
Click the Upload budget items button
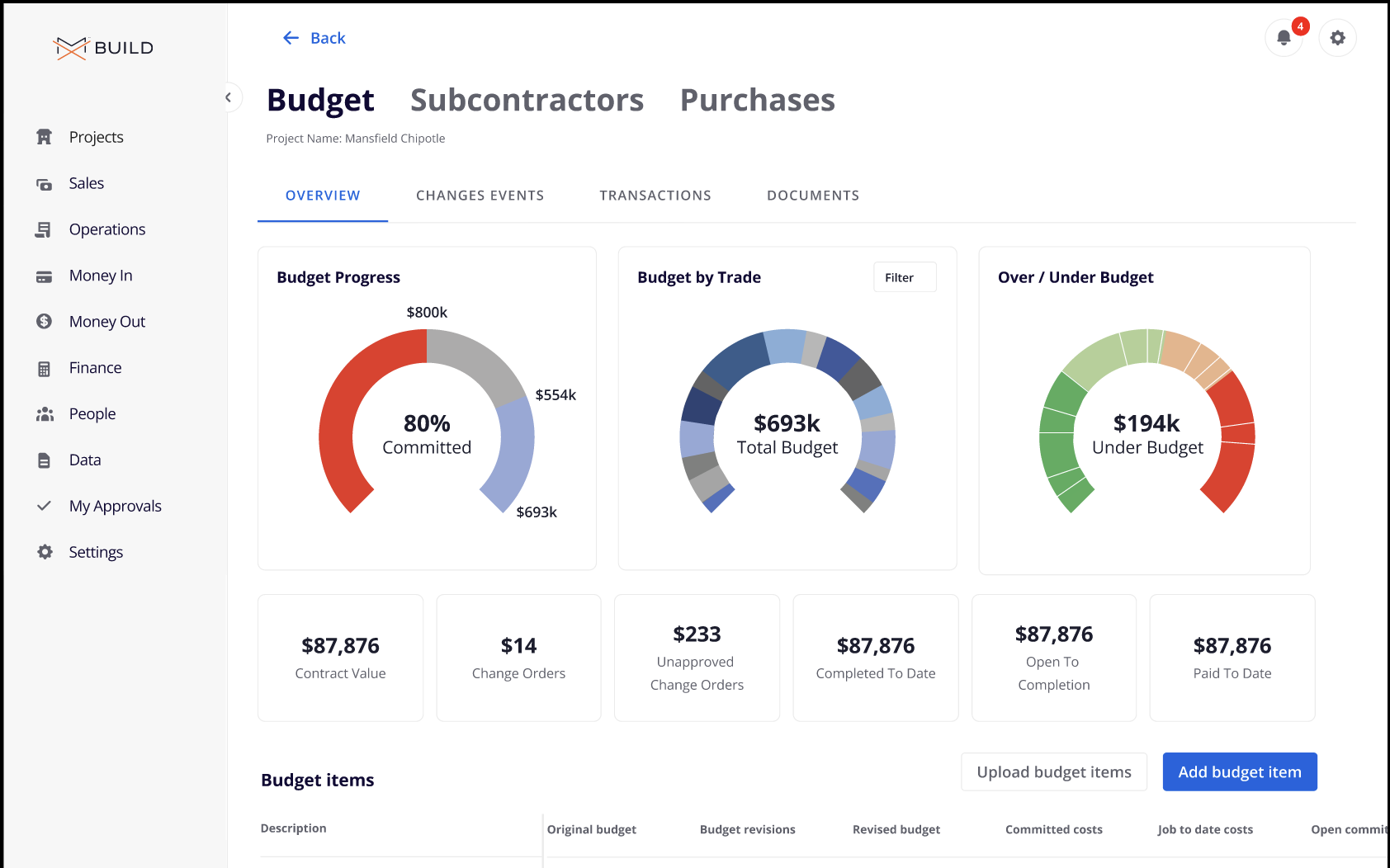(x=1053, y=771)
